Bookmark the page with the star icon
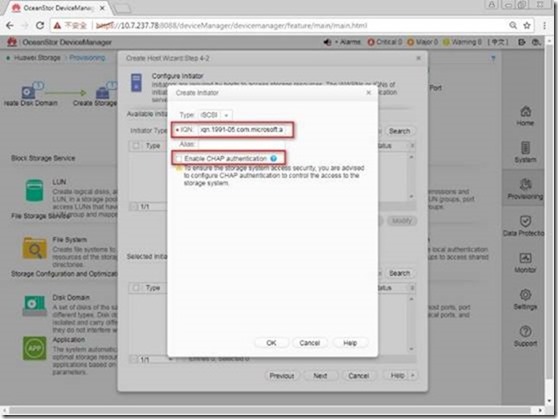 527,26
